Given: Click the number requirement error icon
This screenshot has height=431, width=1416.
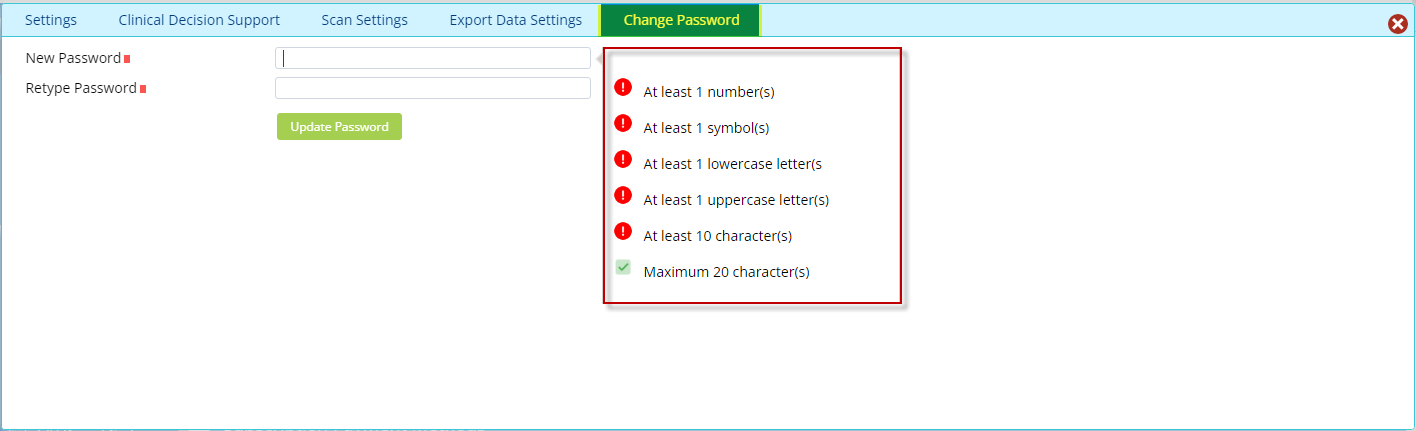Looking at the screenshot, I should pos(623,87).
